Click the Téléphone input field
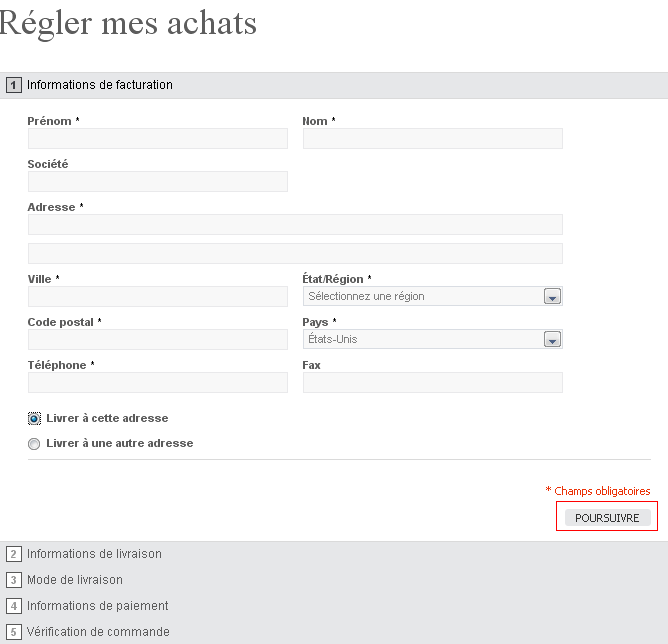668x644 pixels. [158, 382]
